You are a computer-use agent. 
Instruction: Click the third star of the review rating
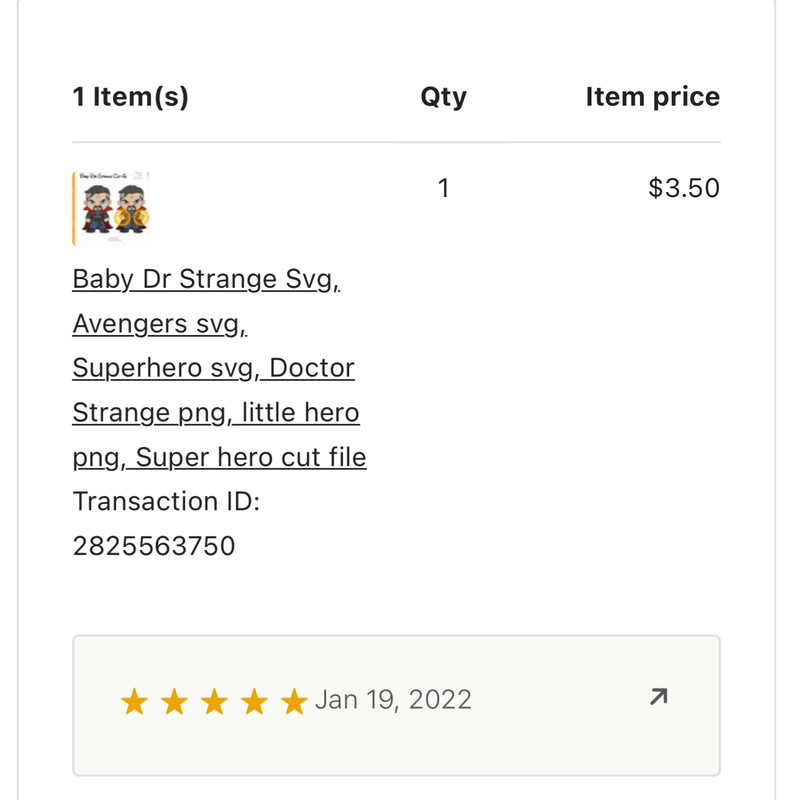pyautogui.click(x=213, y=701)
